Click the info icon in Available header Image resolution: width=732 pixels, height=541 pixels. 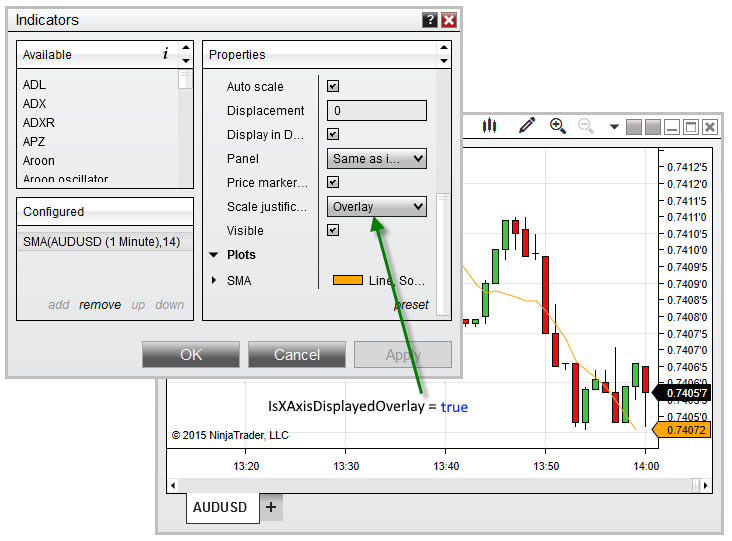click(x=165, y=55)
